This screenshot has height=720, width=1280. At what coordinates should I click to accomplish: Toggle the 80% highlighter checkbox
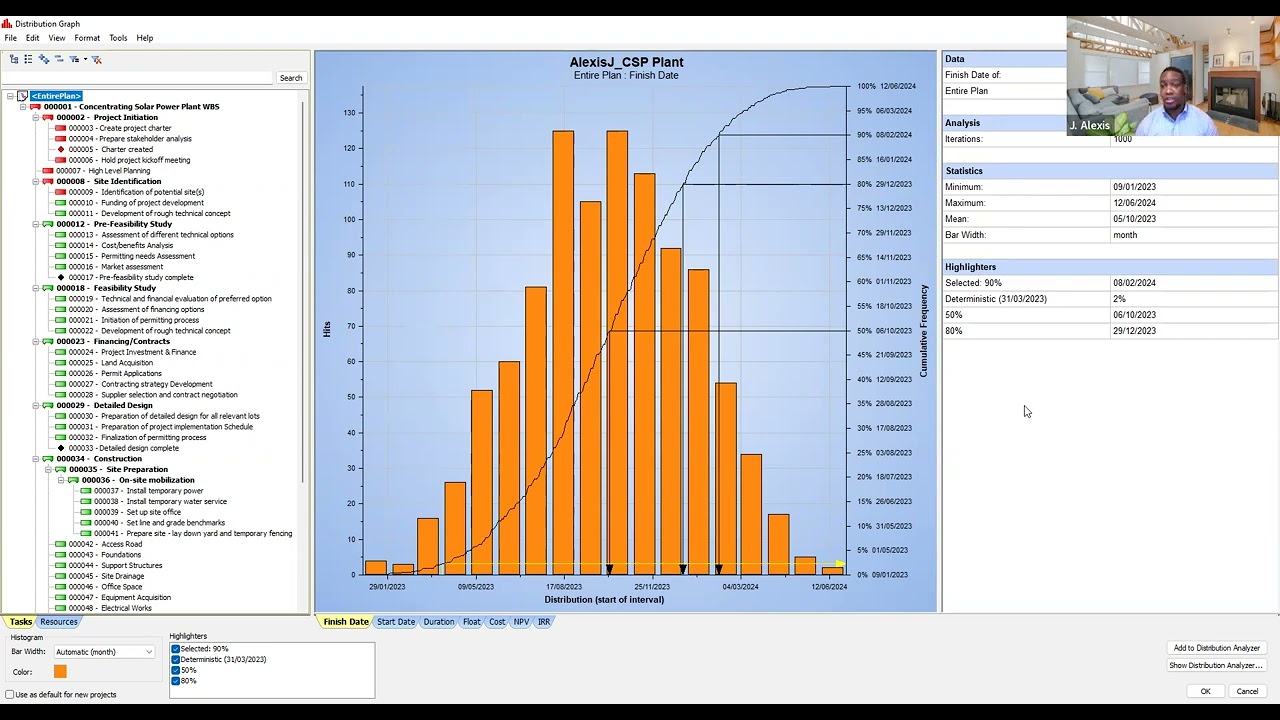tap(175, 681)
